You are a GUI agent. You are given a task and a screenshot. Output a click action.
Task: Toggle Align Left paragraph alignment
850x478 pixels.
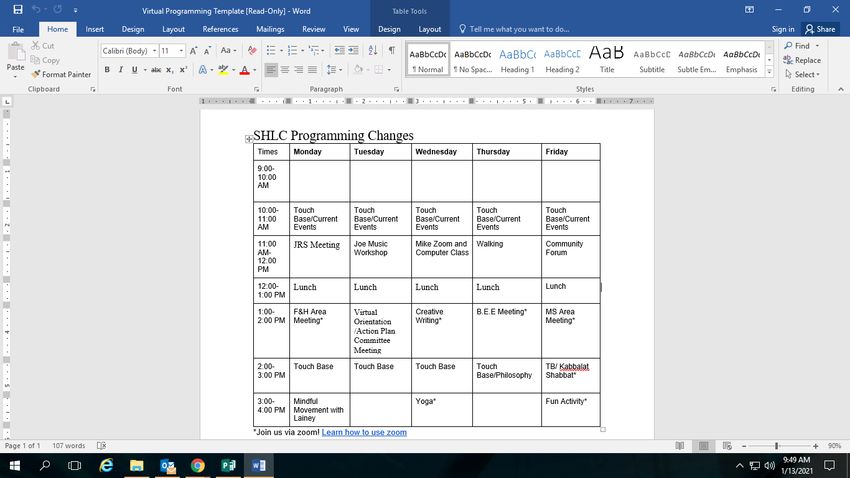(x=271, y=69)
